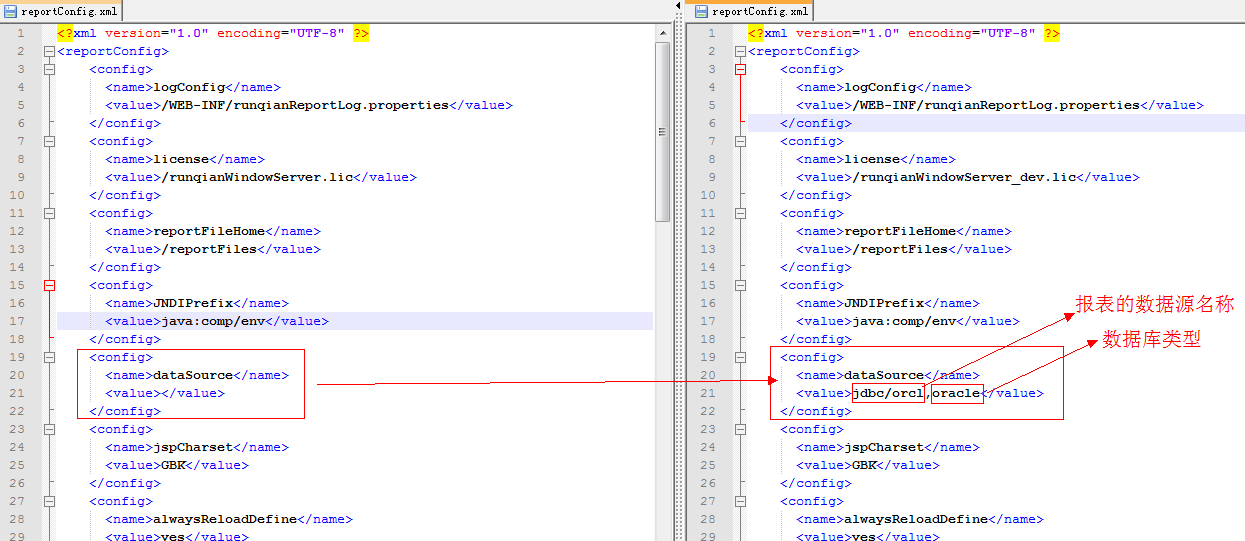The height and width of the screenshot is (541, 1245).
Task: Click line number 17 in left pane margin
Action: (17, 322)
